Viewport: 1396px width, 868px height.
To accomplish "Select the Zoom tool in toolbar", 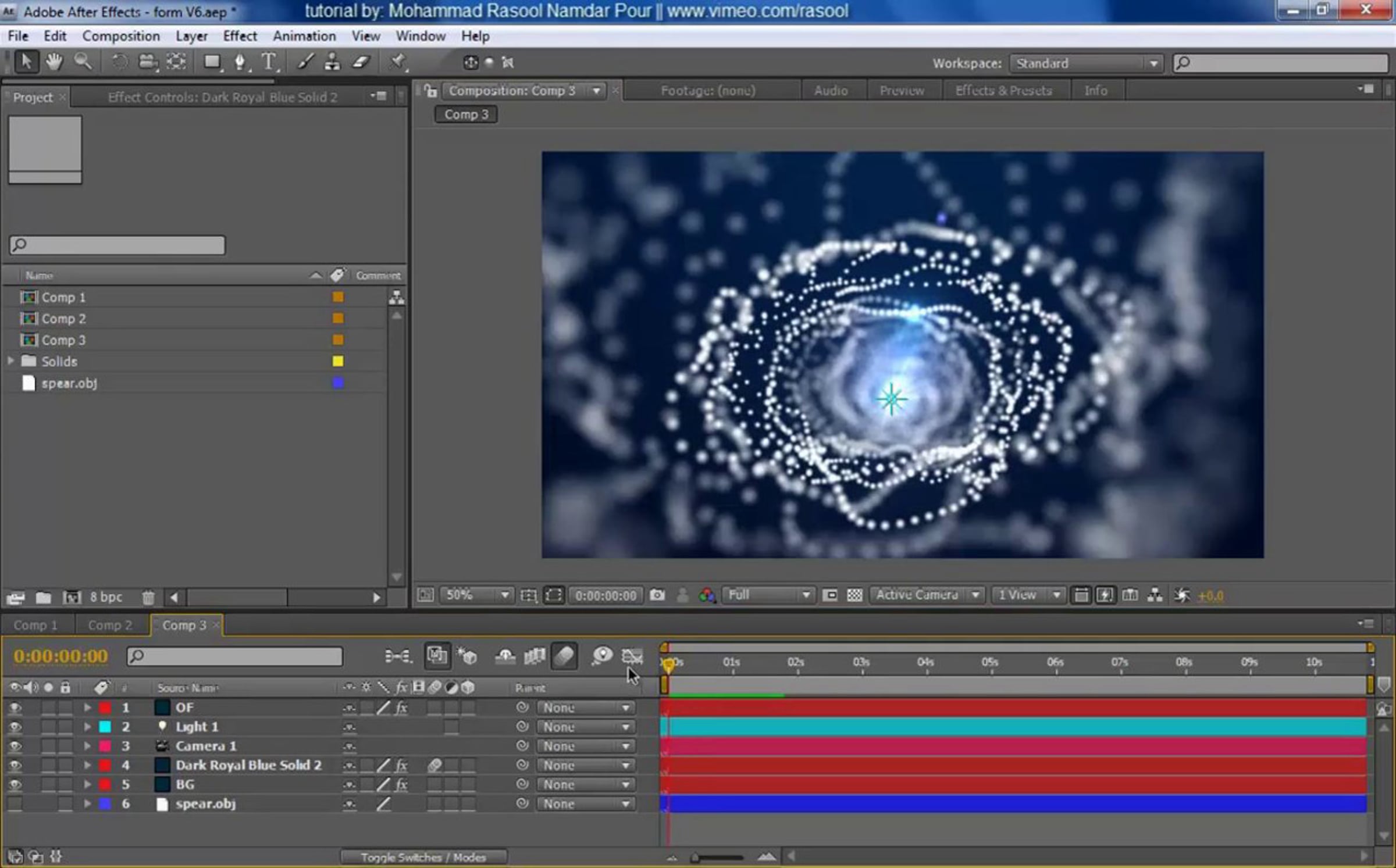I will coord(83,62).
